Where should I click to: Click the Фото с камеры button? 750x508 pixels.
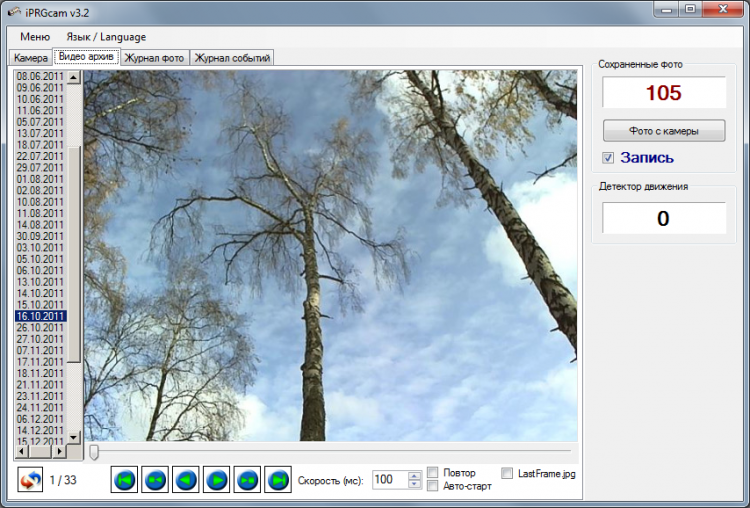pos(663,131)
